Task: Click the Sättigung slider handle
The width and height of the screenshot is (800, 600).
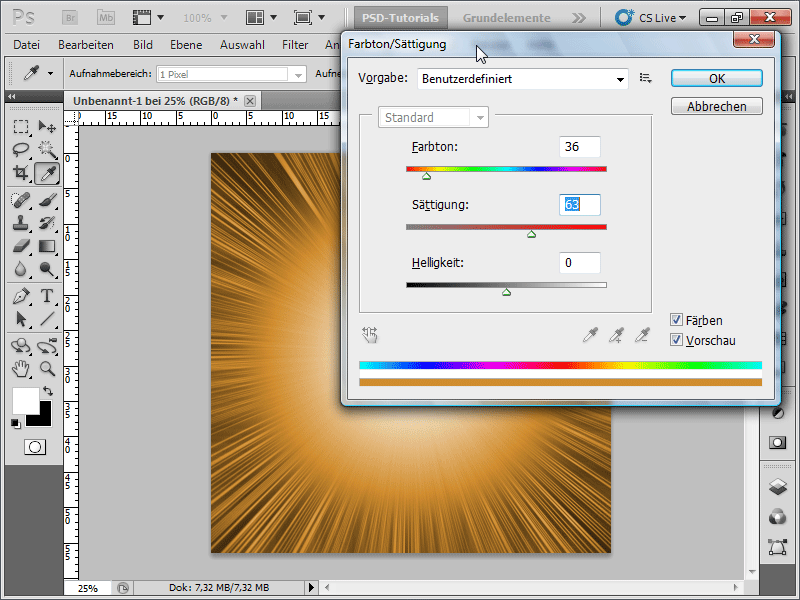Action: tap(531, 234)
